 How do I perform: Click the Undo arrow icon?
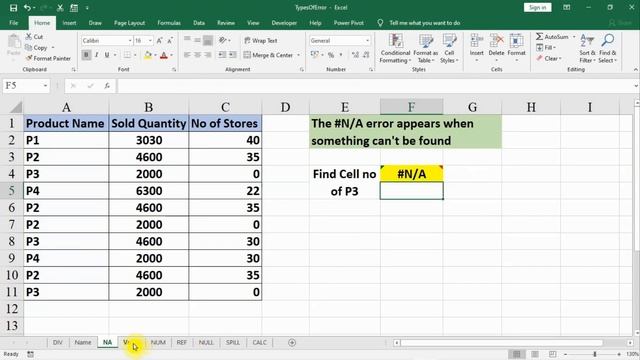(x=27, y=8)
